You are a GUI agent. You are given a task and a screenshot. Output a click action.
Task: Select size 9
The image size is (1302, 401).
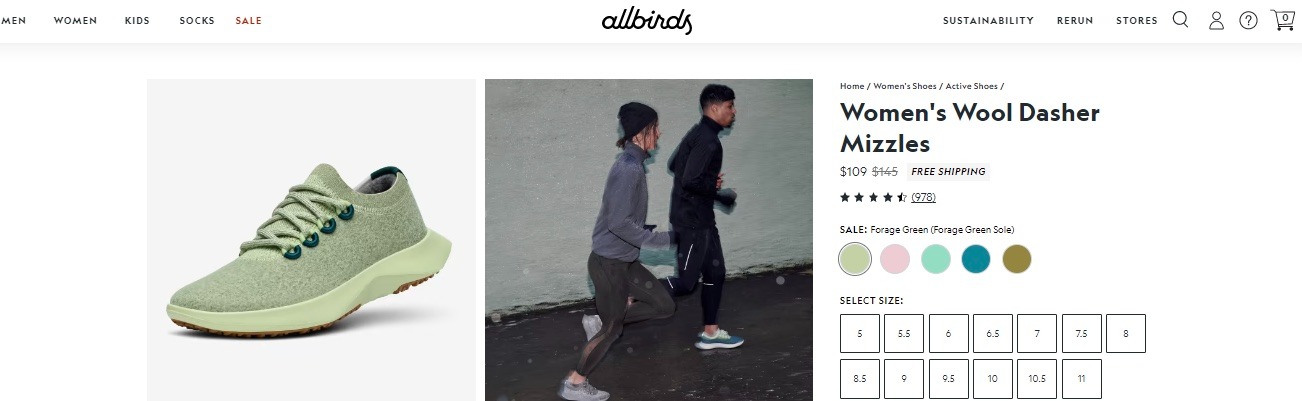904,378
